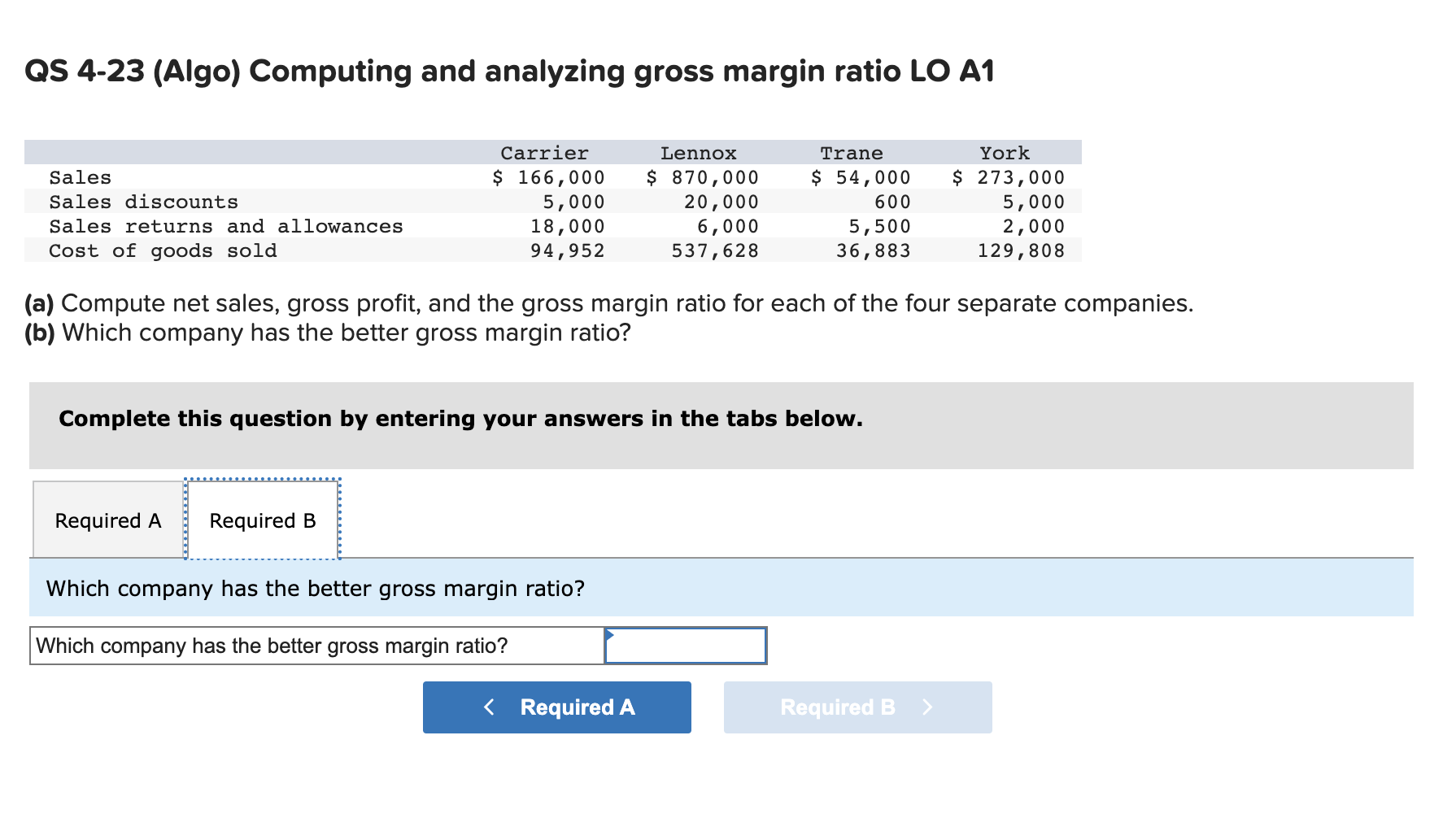This screenshot has width=1456, height=818.
Task: Click the Cost of goods sold row label
Action: pyautogui.click(x=163, y=250)
